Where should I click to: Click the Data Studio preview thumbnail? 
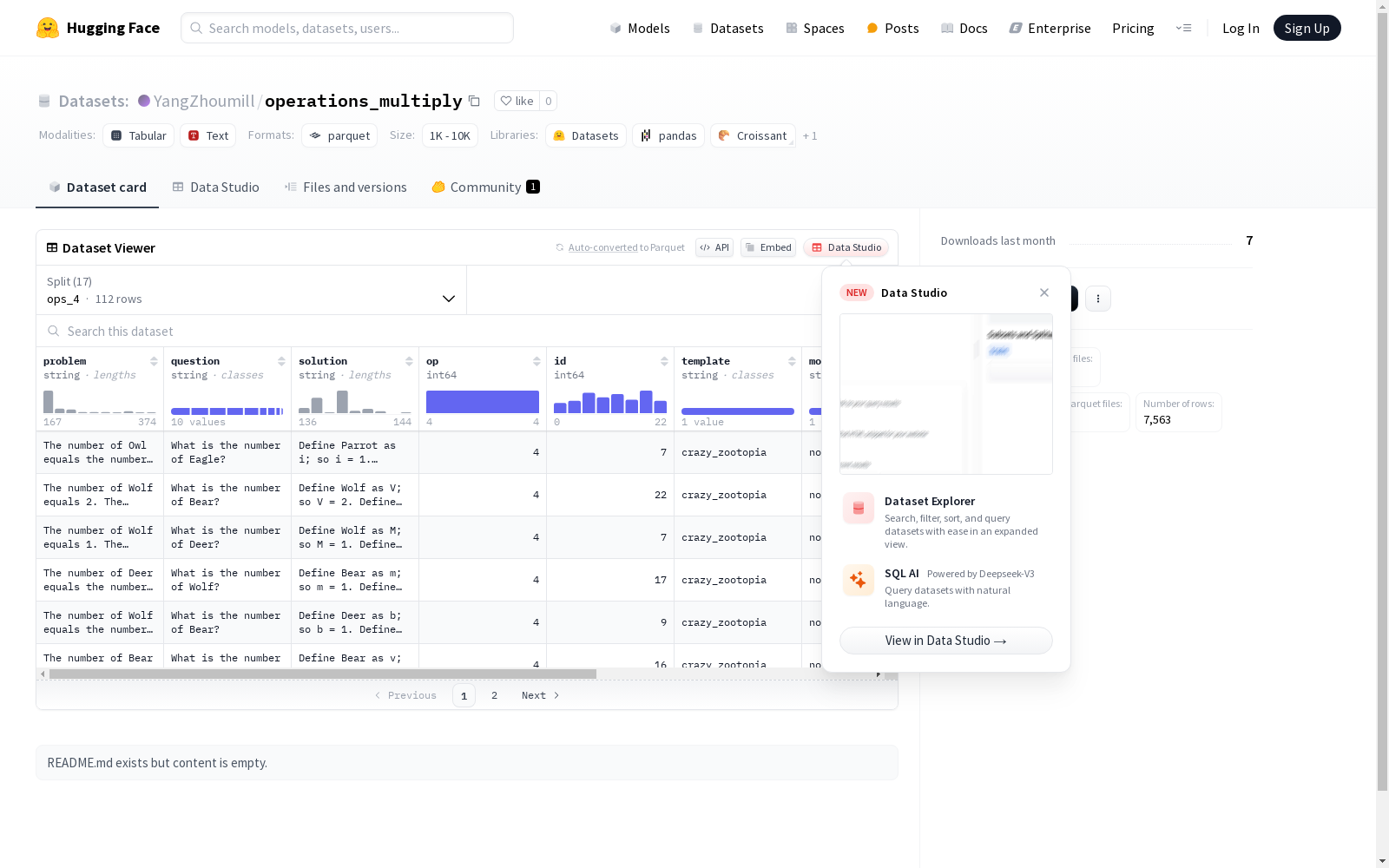pos(946,394)
